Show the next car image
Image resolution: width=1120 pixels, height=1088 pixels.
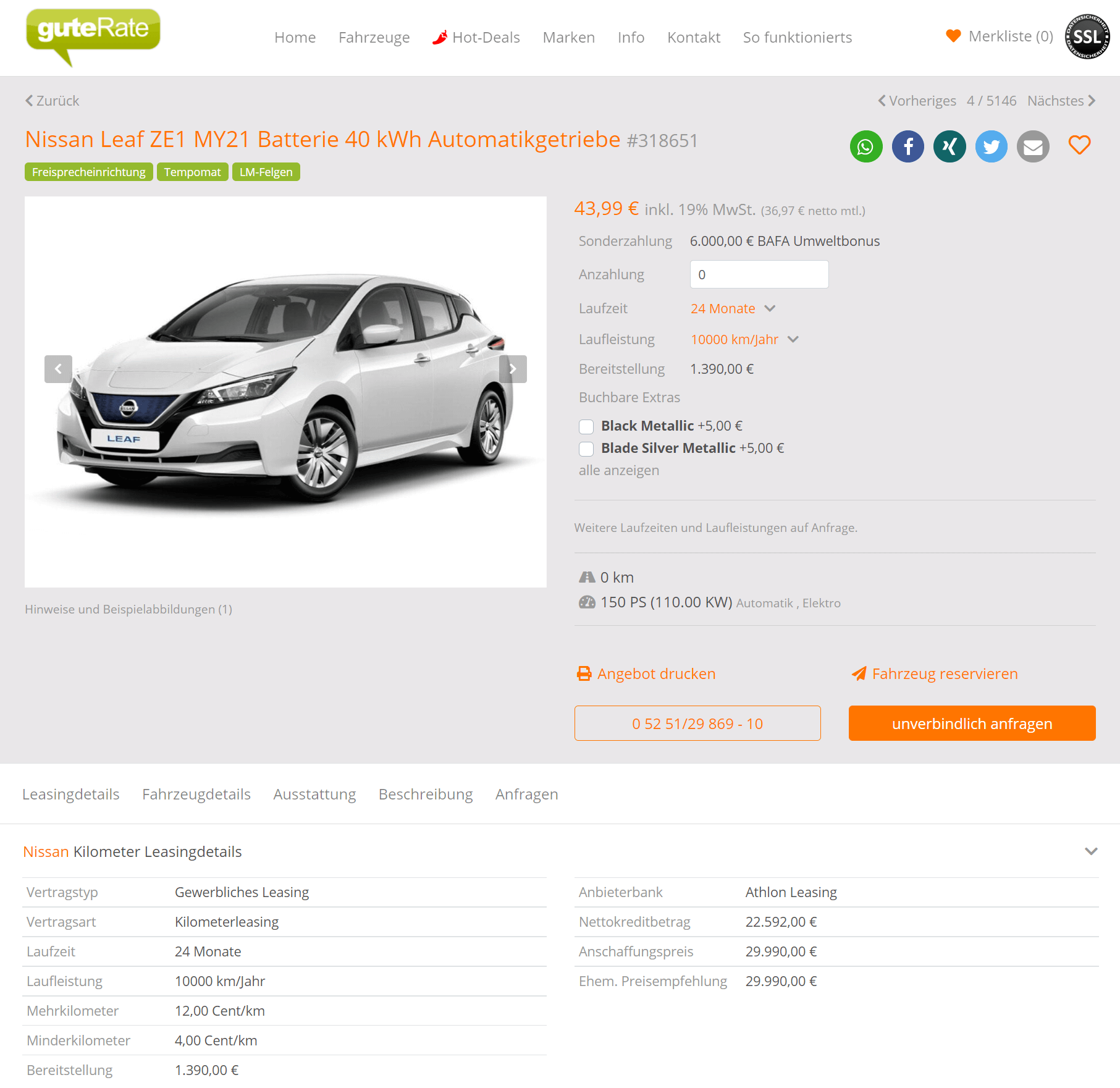click(x=513, y=369)
